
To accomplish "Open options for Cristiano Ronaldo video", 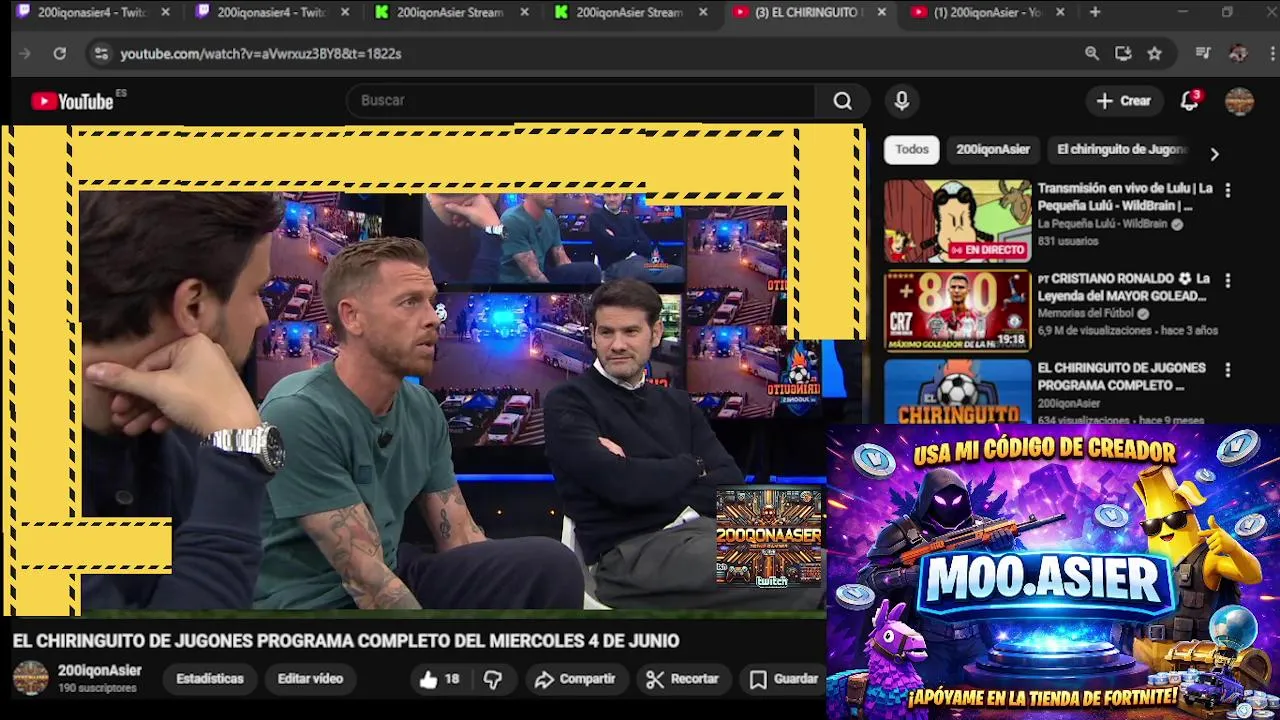I will coord(1228,280).
